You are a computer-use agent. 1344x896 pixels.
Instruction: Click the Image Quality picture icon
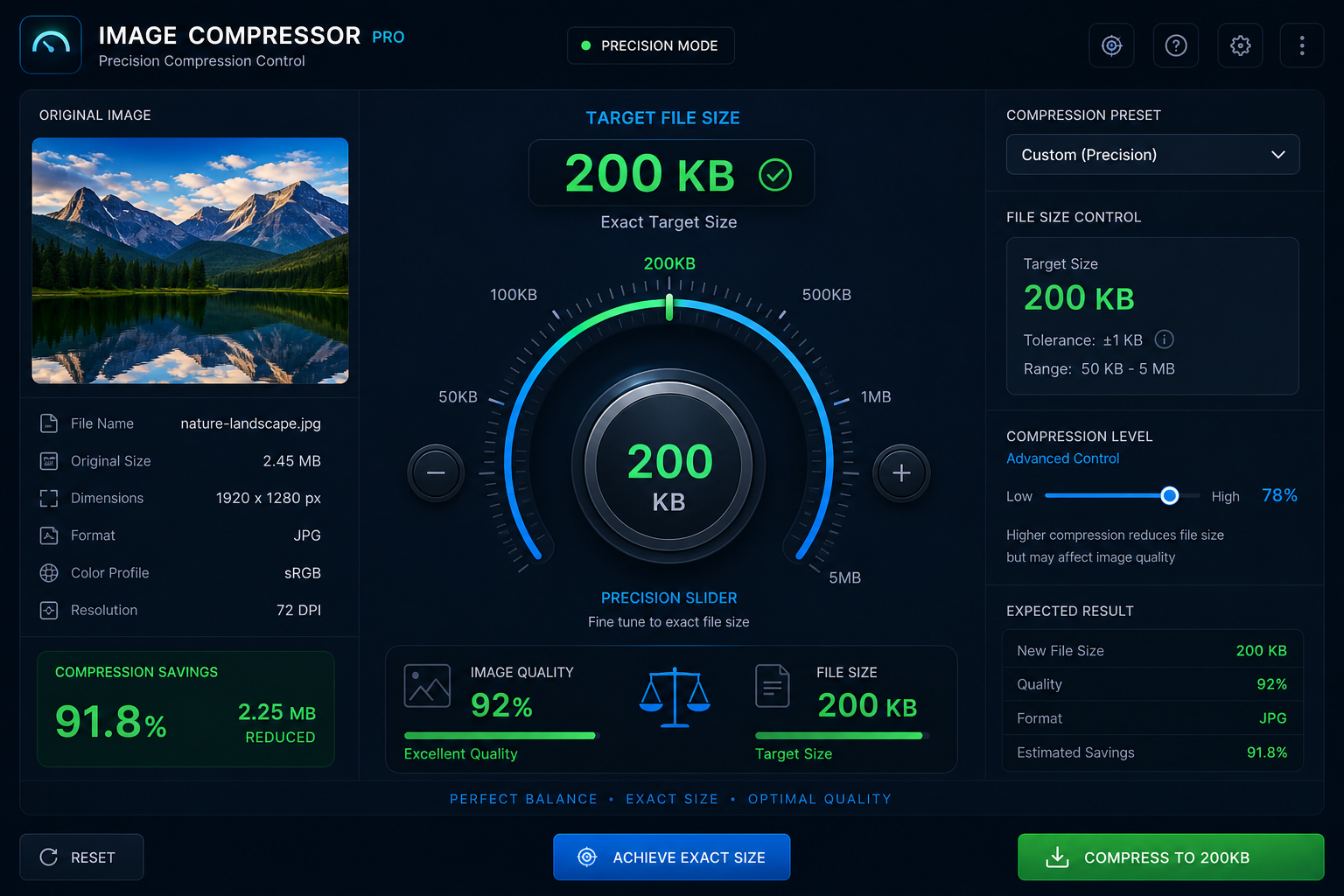[x=427, y=686]
